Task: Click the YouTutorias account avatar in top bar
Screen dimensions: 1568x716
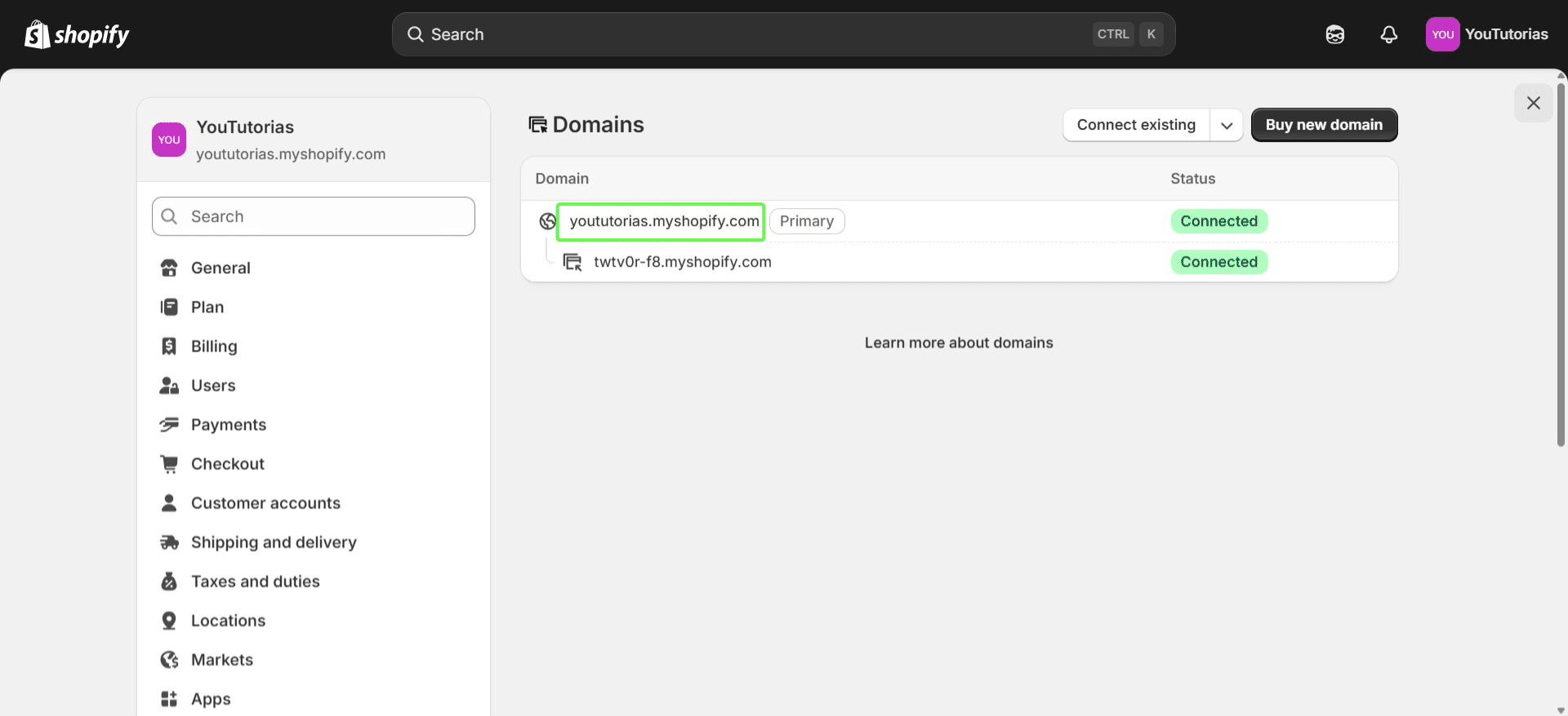Action: (x=1442, y=34)
